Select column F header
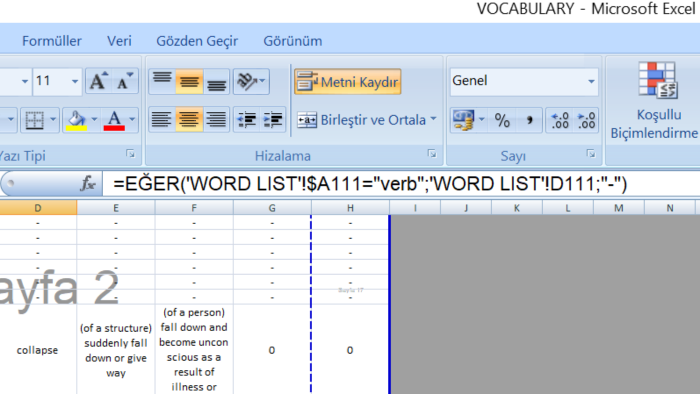Screen dimensions: 700x394 (194, 208)
